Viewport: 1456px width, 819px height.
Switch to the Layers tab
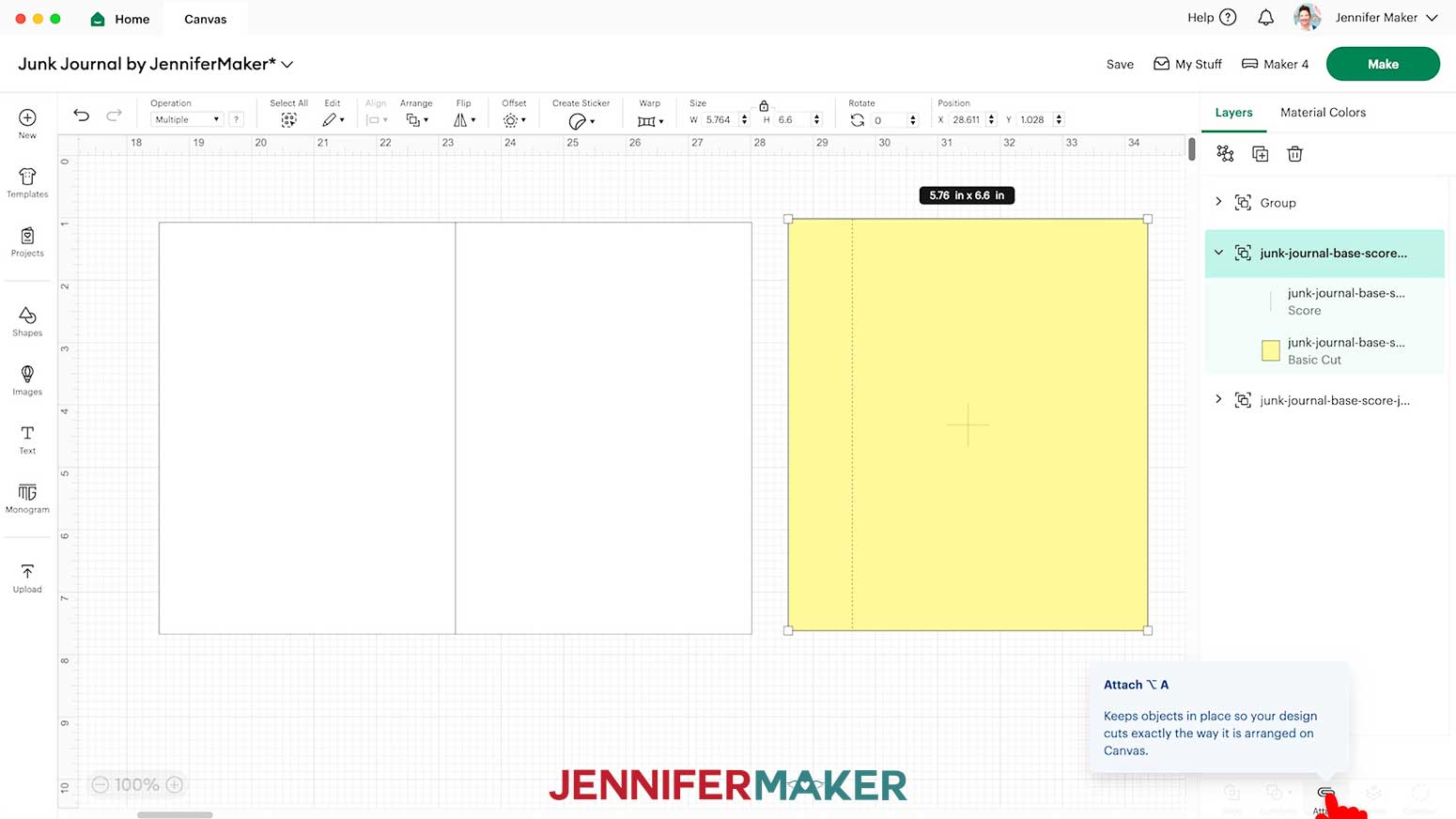click(x=1233, y=113)
